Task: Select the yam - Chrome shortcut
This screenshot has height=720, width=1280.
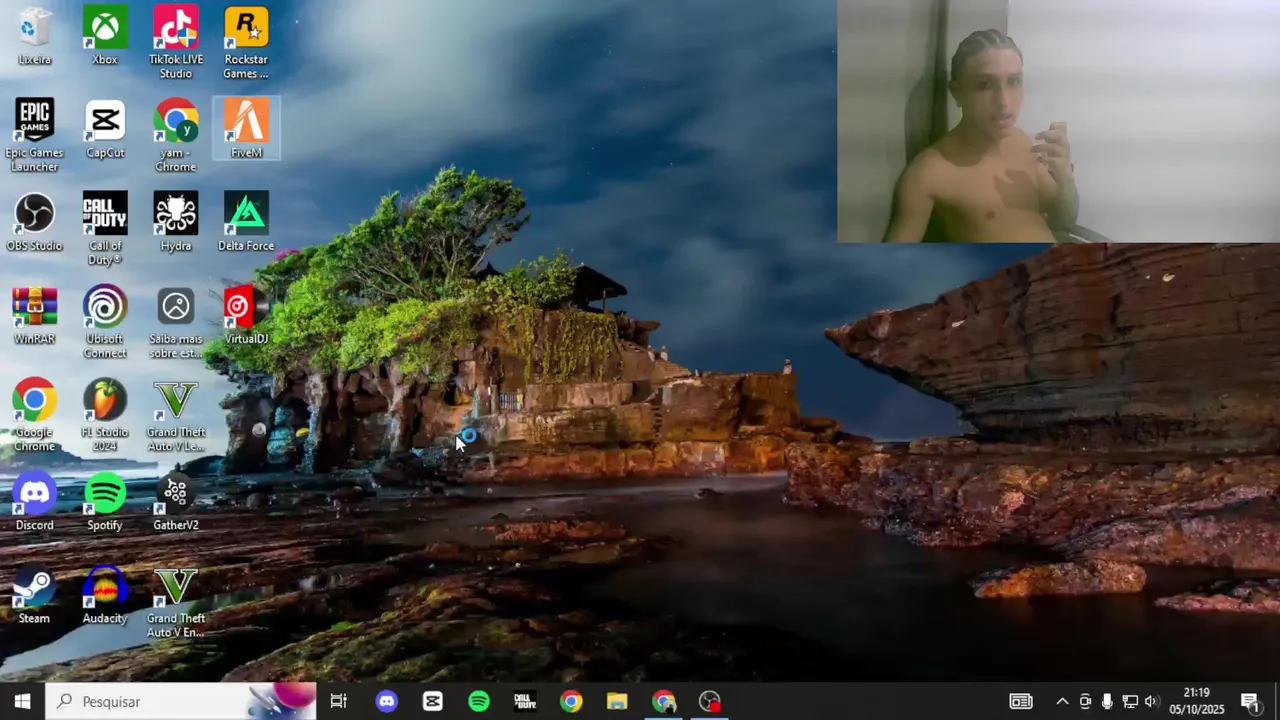Action: [176, 136]
